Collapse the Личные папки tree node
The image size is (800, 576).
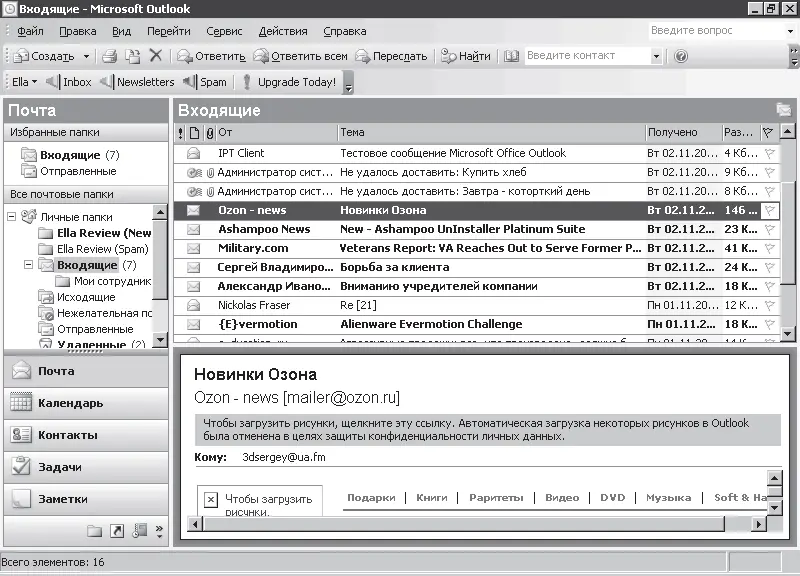(11, 217)
